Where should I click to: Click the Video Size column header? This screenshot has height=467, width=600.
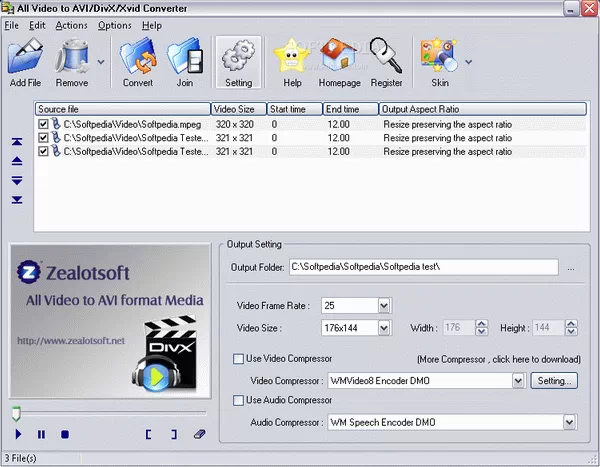[238, 109]
